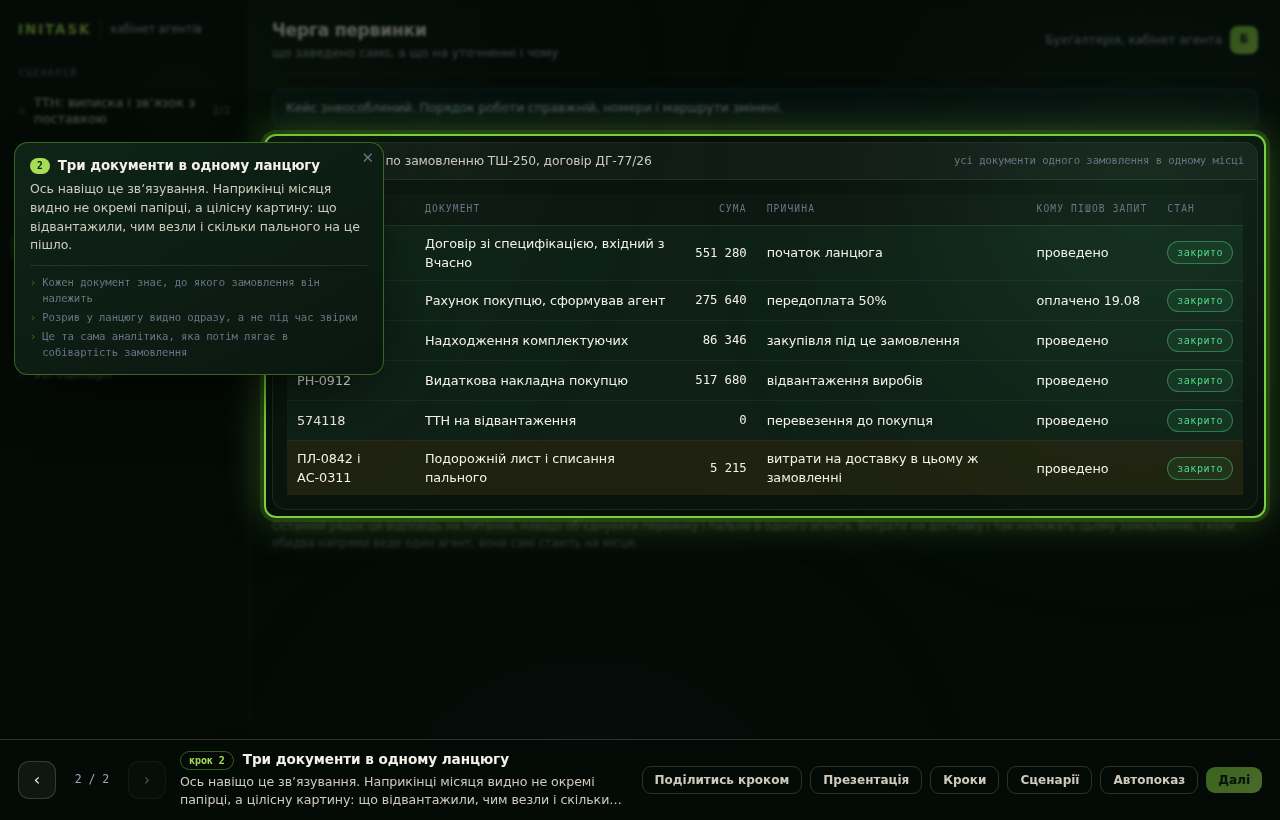The width and height of the screenshot is (1280, 820).
Task: Click the user avatar «Б» in the header
Action: coord(1244,40)
